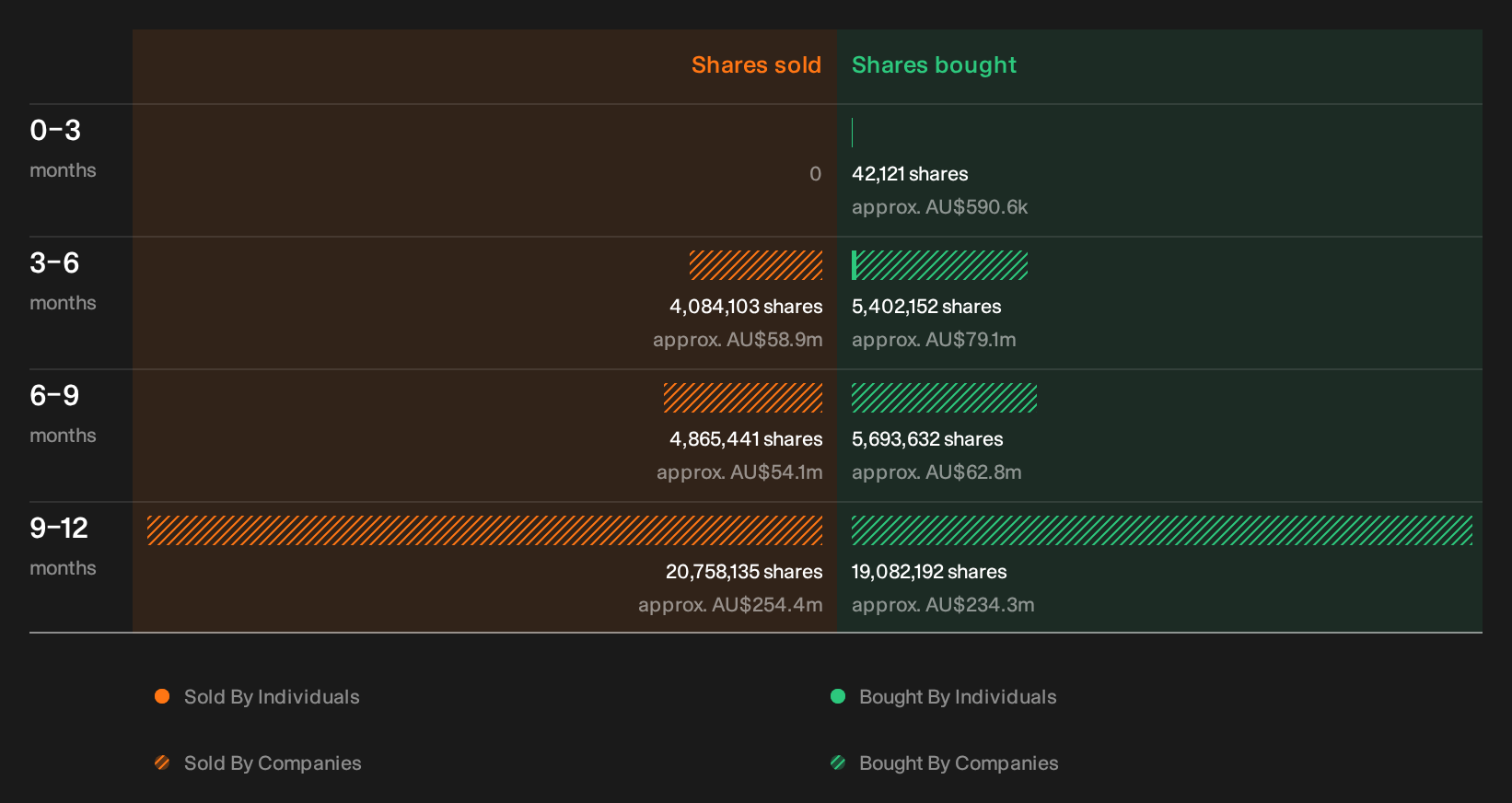Click the striped Bought By Companies legend icon
The width and height of the screenshot is (1512, 803).
pos(838,762)
